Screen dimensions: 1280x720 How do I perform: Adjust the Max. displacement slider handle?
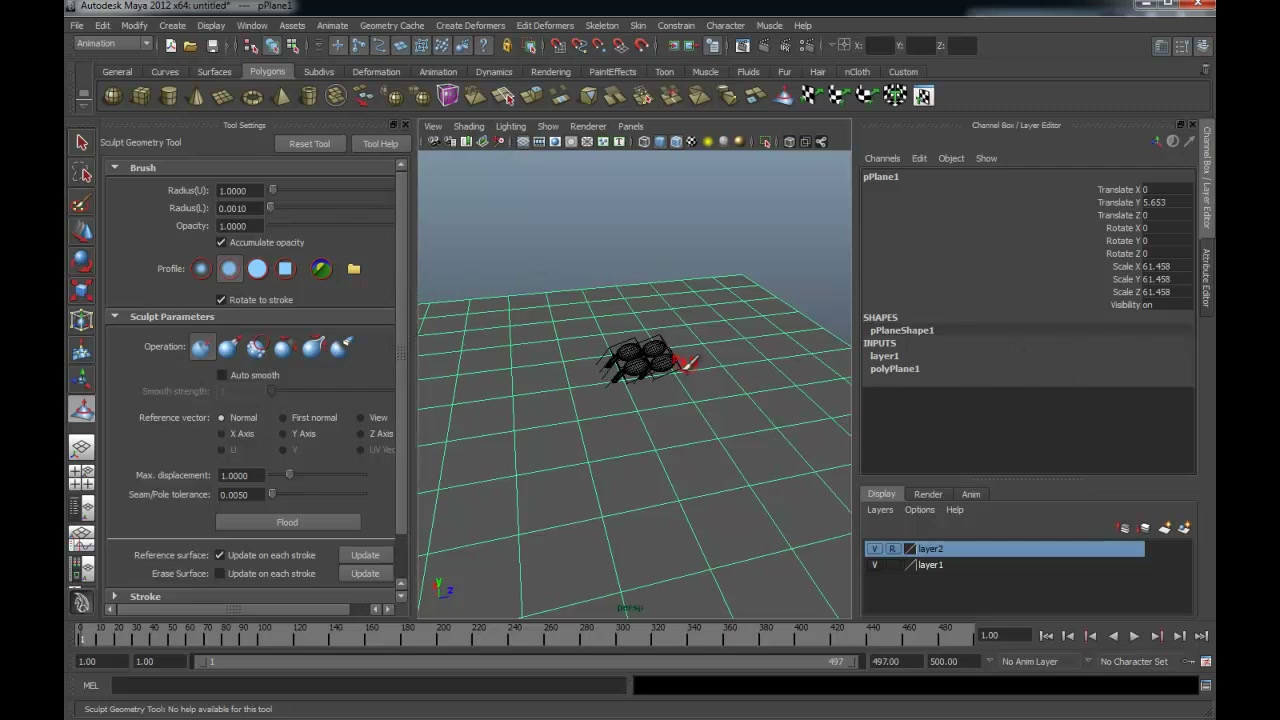pos(290,475)
